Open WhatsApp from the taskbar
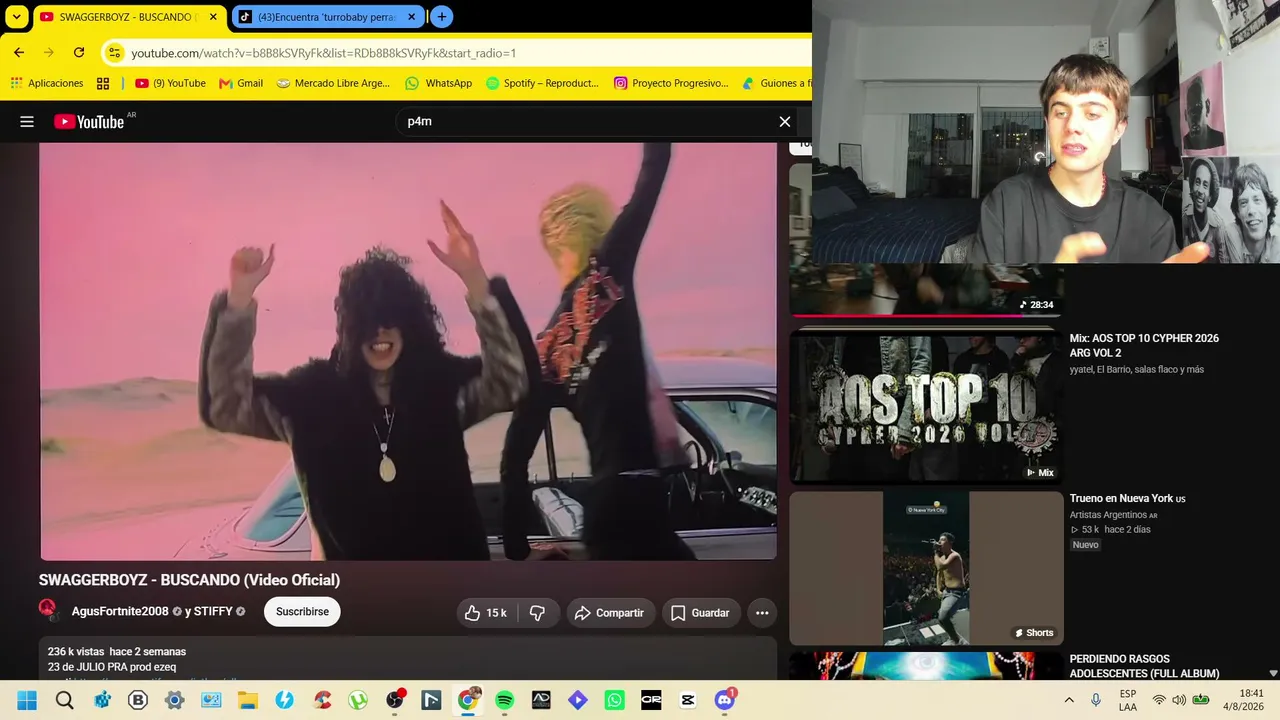 tap(615, 700)
